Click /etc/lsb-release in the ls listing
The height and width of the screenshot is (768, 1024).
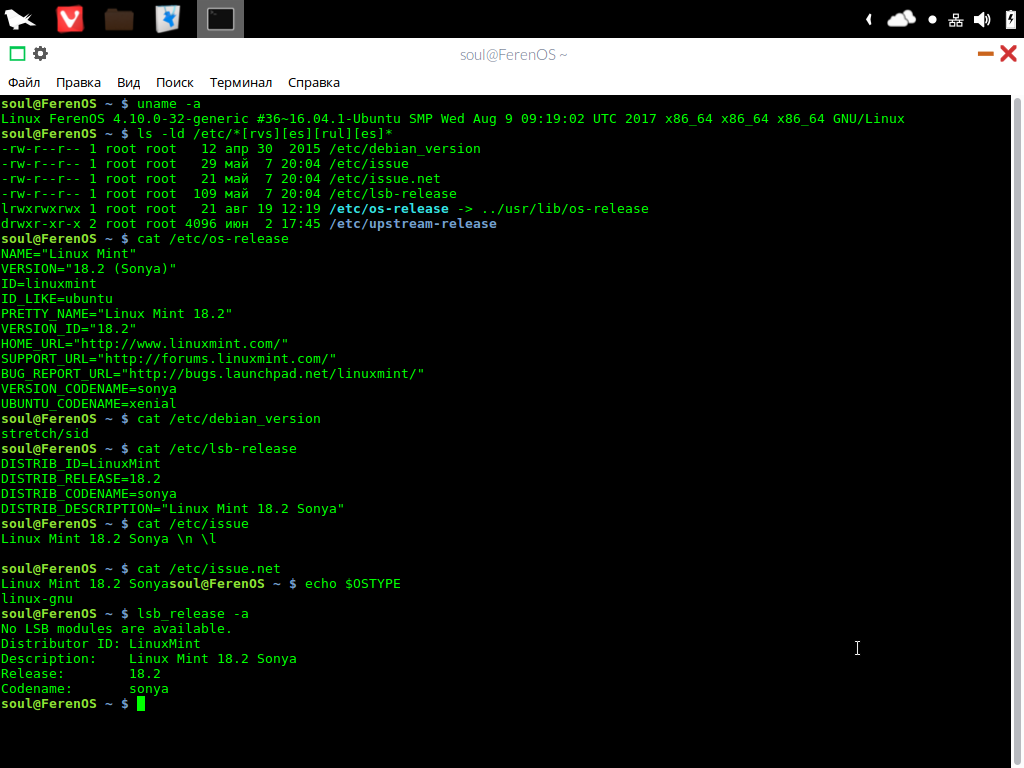(x=392, y=194)
